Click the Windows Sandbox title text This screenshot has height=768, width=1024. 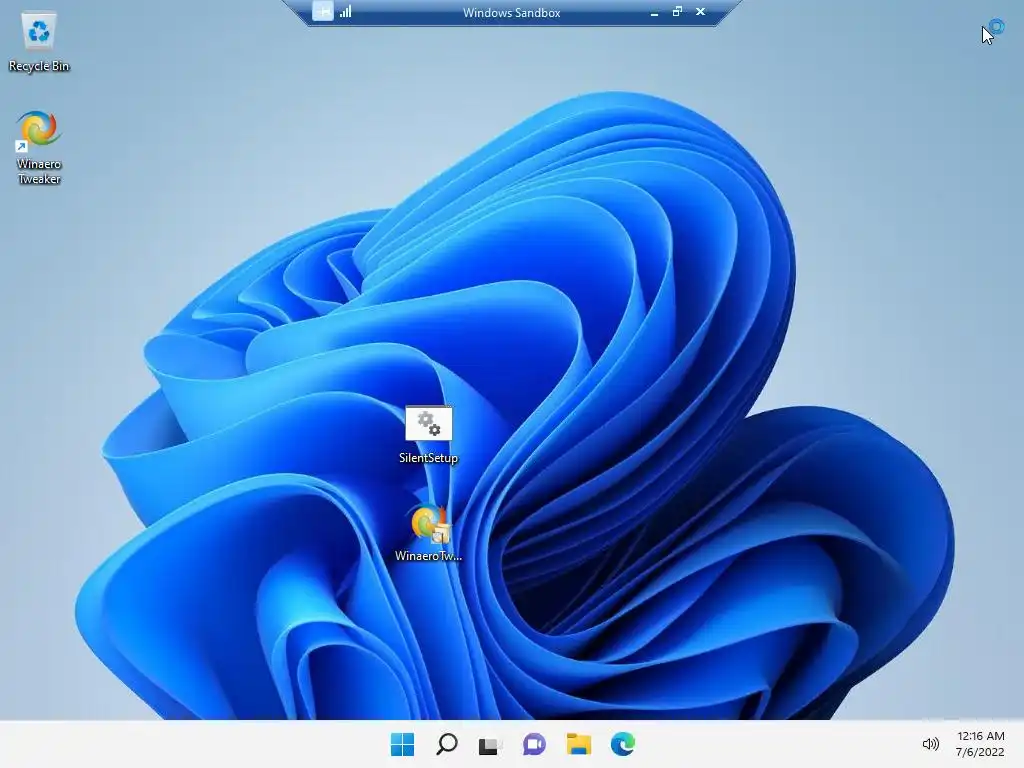[x=511, y=12]
